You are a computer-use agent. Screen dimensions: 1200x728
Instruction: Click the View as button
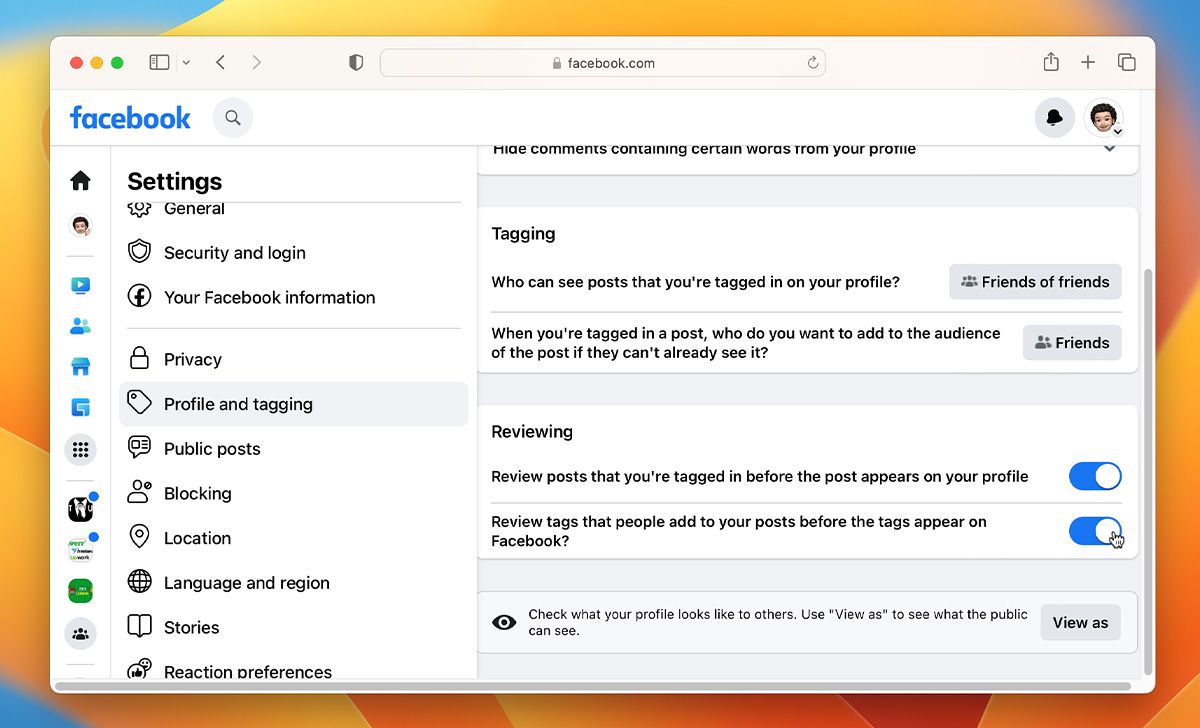(x=1080, y=622)
